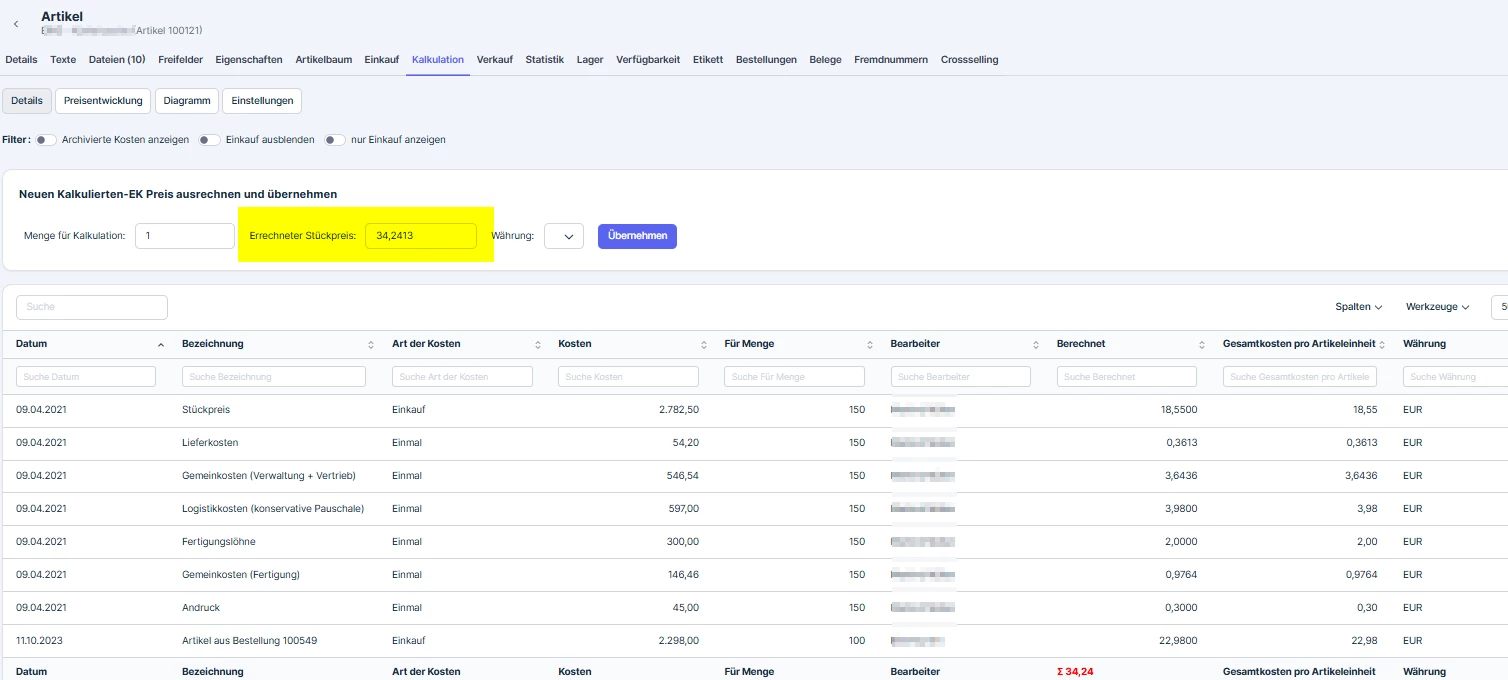
Task: Open the Artikelbaum tab
Action: point(324,60)
